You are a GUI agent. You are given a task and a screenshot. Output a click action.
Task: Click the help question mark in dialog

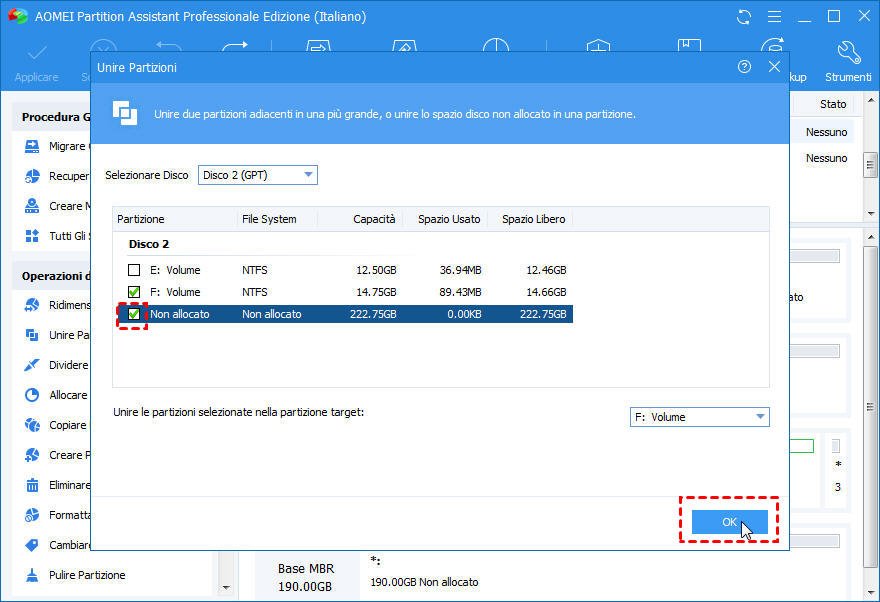pos(744,67)
